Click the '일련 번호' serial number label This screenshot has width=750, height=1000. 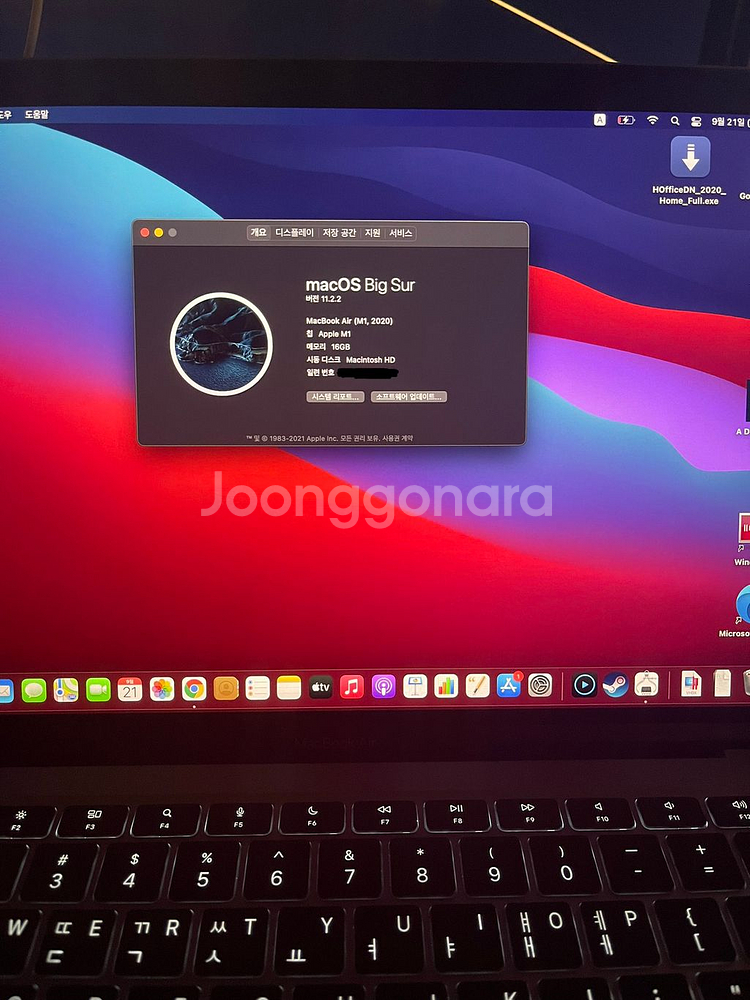320,372
